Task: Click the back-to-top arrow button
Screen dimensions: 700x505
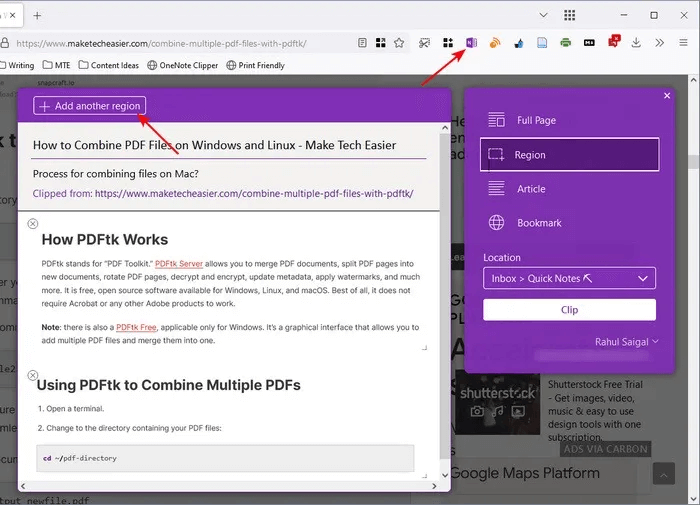Action: [x=663, y=474]
